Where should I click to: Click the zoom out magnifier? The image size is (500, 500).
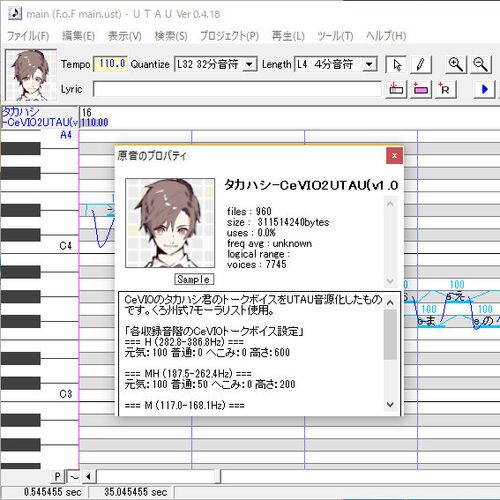(x=481, y=65)
